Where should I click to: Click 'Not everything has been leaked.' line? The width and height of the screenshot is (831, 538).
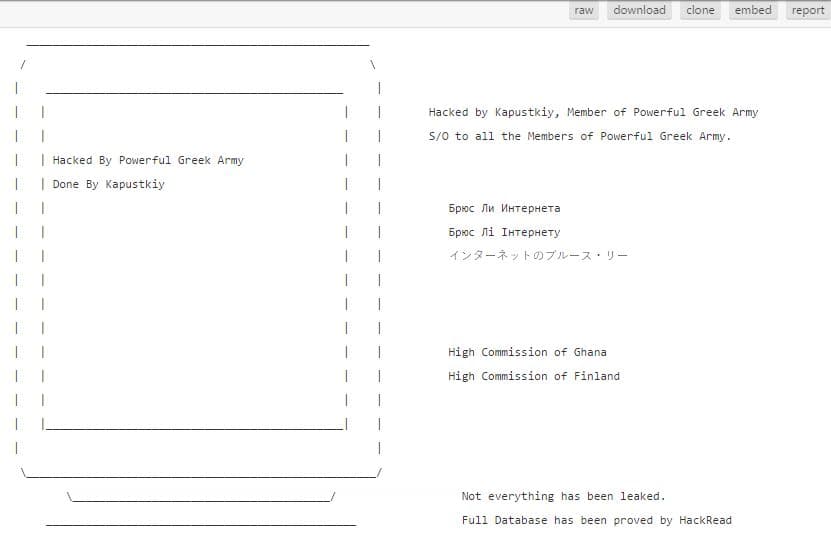[563, 496]
